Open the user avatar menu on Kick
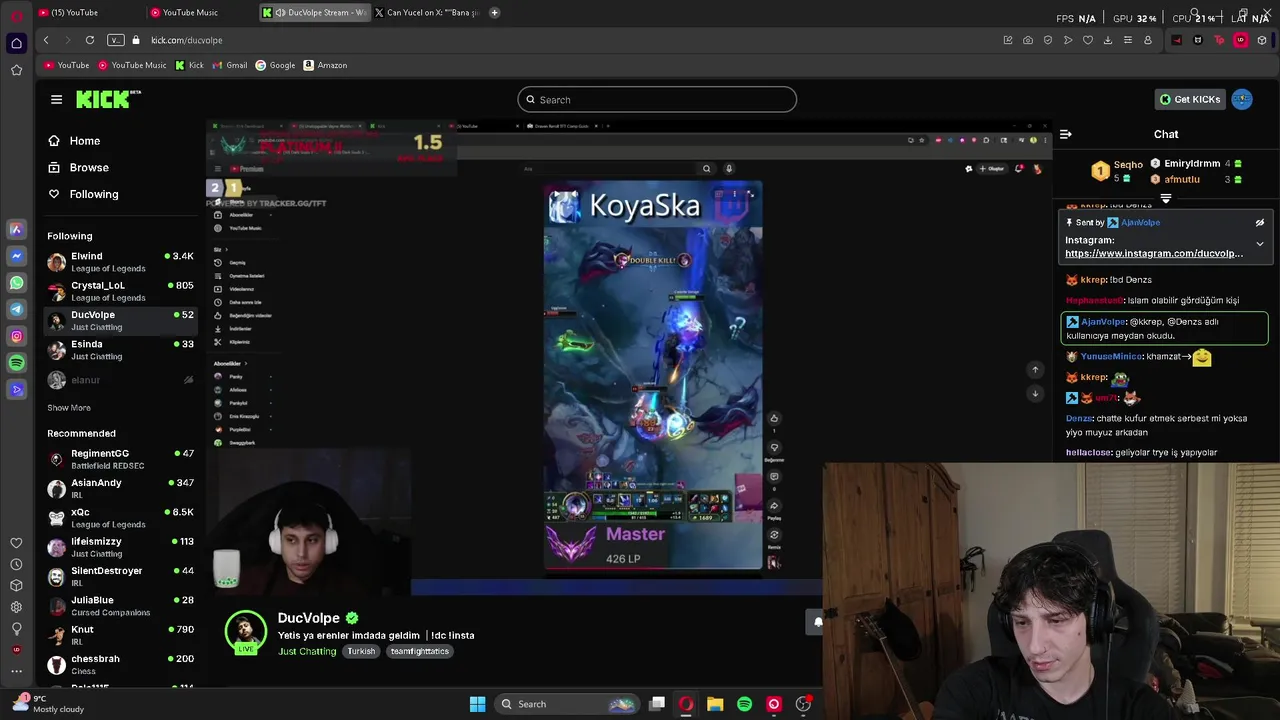Image resolution: width=1280 pixels, height=720 pixels. tap(1242, 99)
